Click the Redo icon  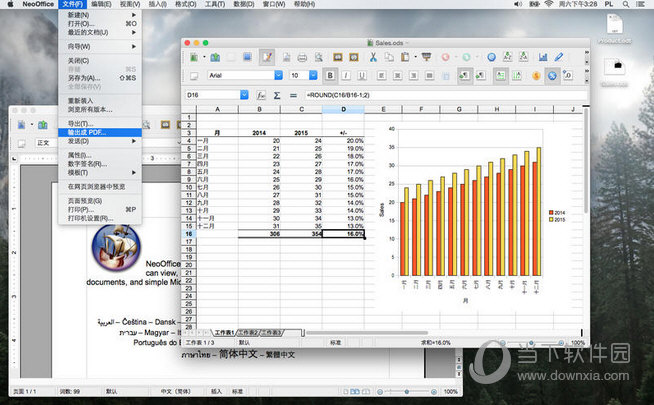[x=466, y=57]
